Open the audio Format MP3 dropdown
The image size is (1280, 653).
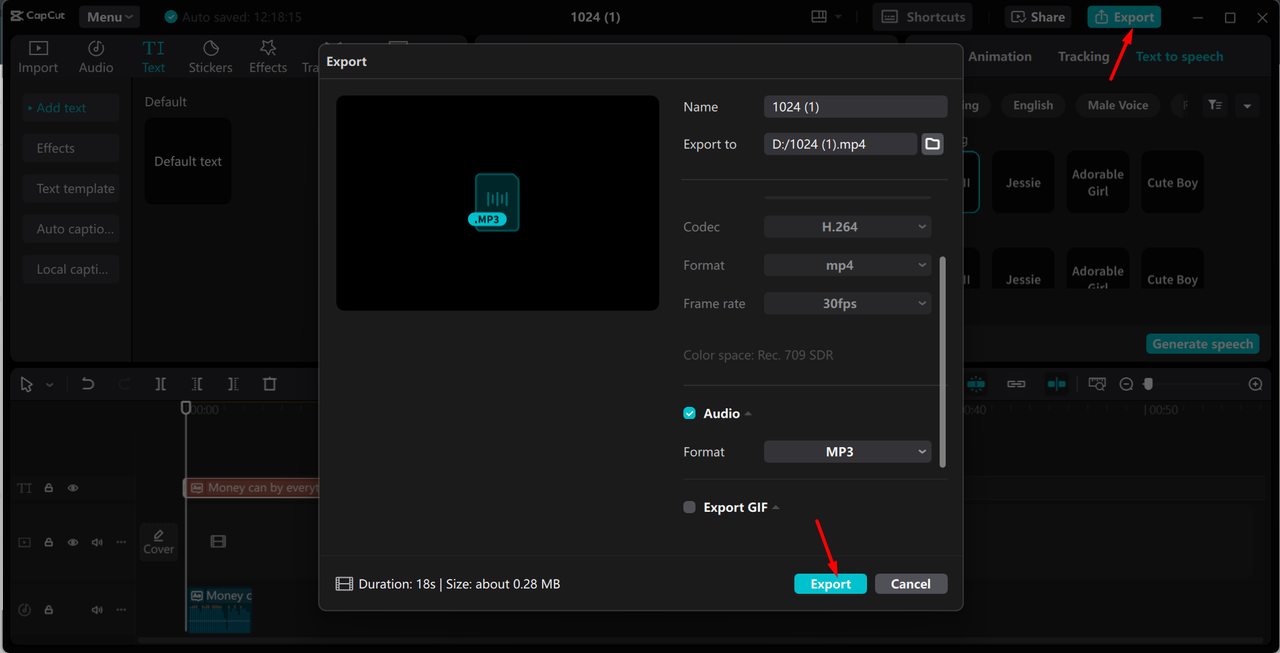click(847, 452)
